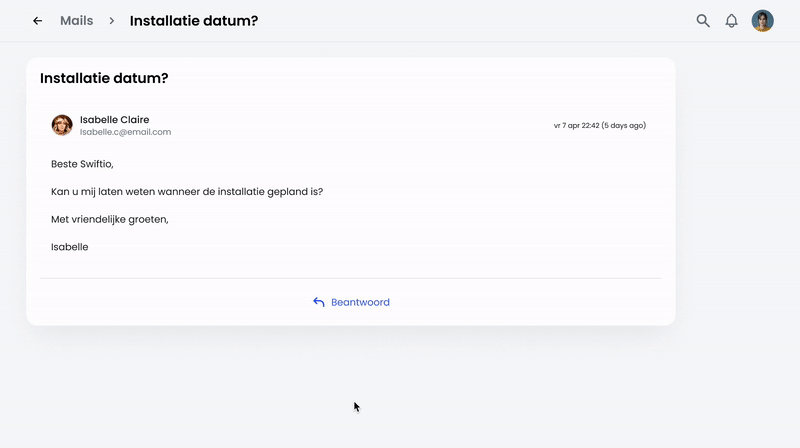This screenshot has width=800, height=448.
Task: Click the line Met vriendelijke groeten,
Action: tap(110, 219)
